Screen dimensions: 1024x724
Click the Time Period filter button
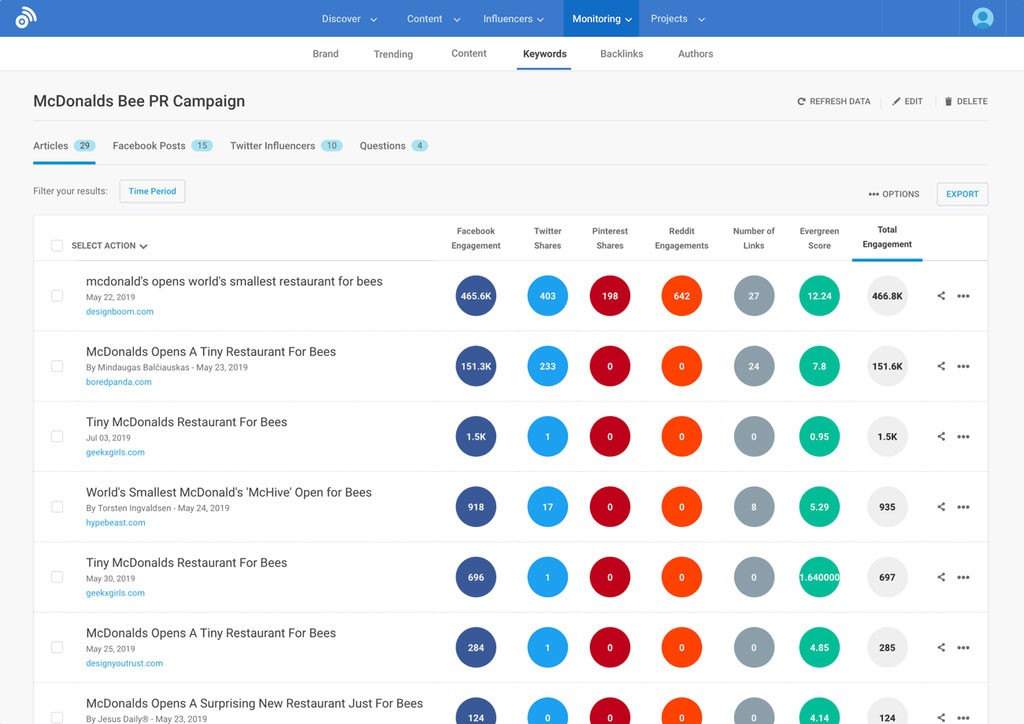152,191
